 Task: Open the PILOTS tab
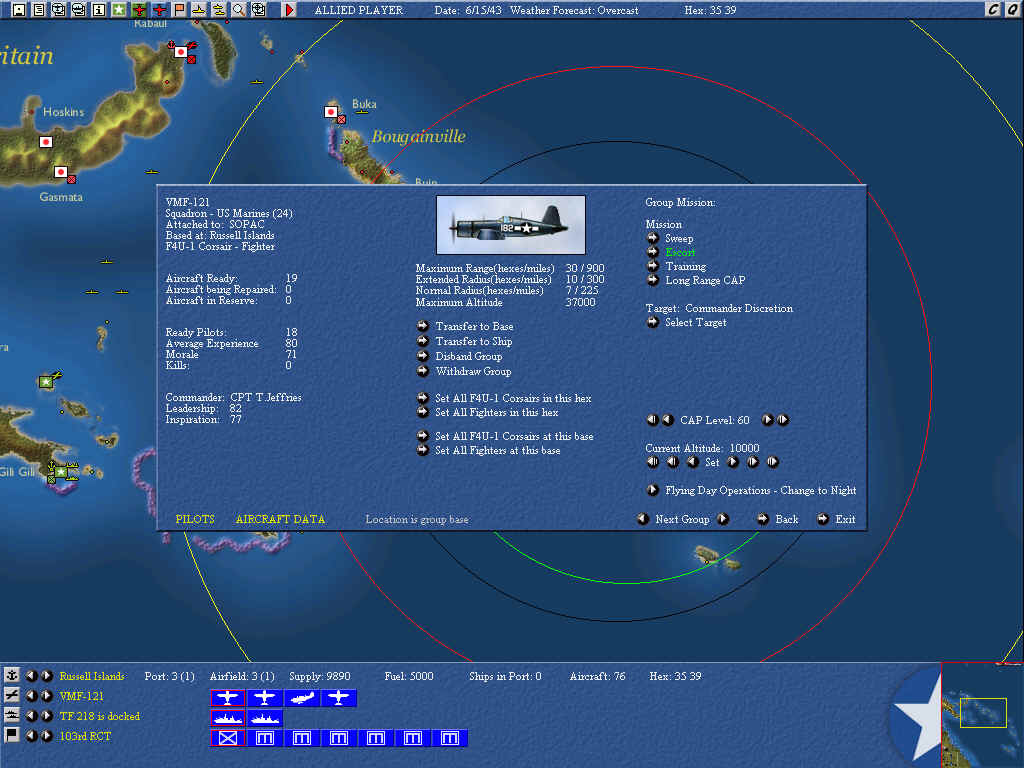coord(195,520)
